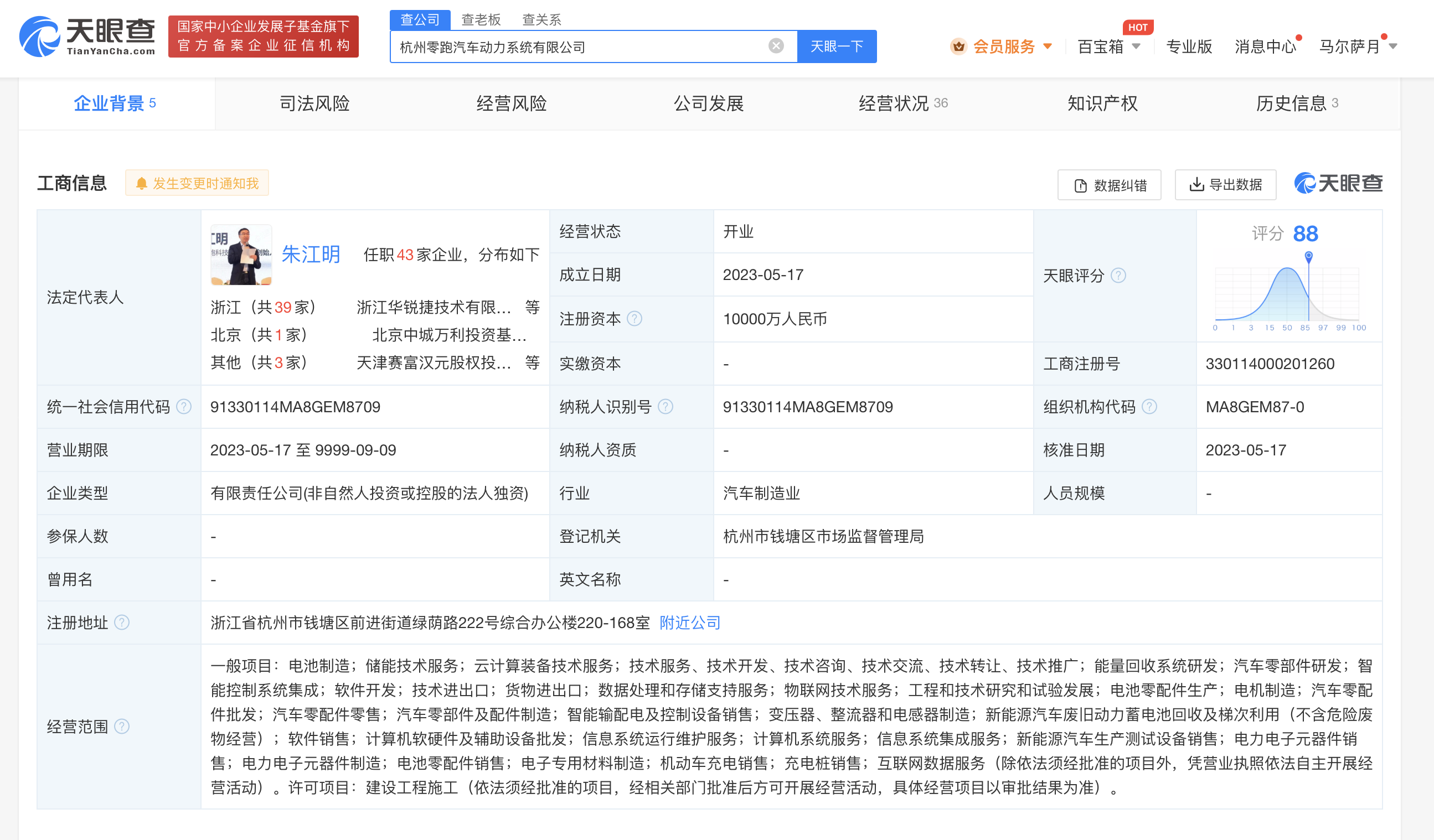This screenshot has width=1434, height=840.
Task: Click the TianYanCha logo at top left
Action: [87, 37]
